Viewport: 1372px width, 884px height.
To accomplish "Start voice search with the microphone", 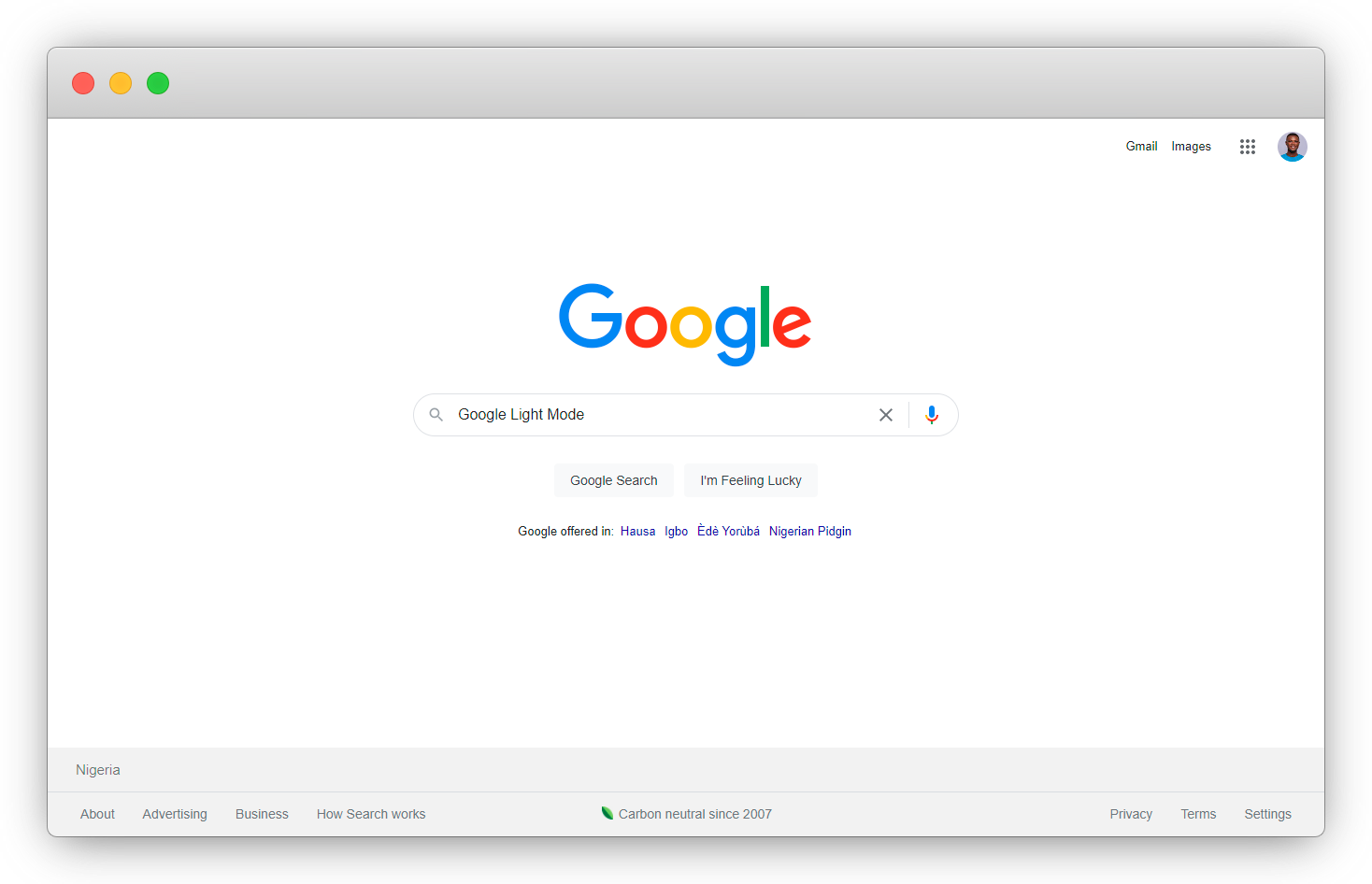I will (x=932, y=415).
